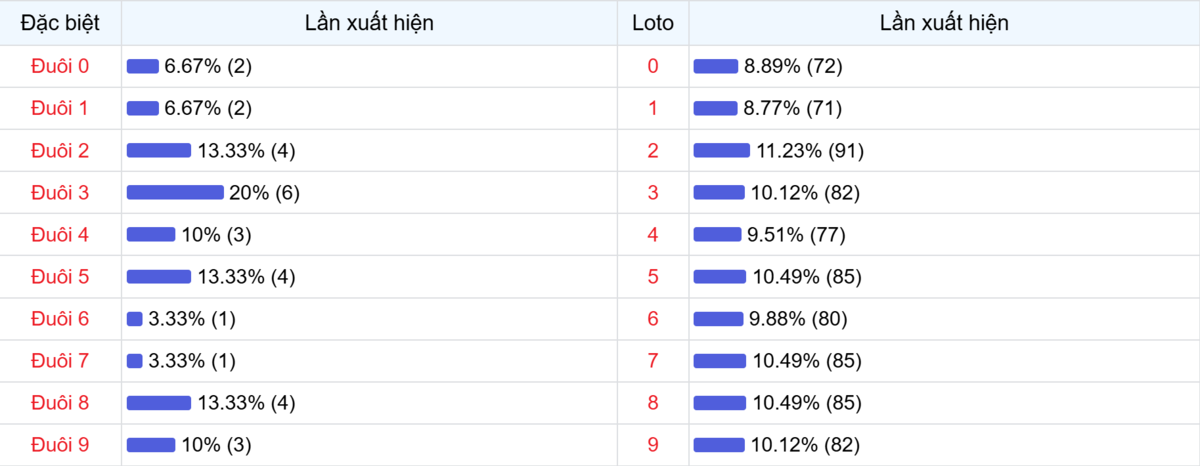Click the '10.12% (82)' text for Loto 9
The height and width of the screenshot is (466, 1200).
pos(805,445)
